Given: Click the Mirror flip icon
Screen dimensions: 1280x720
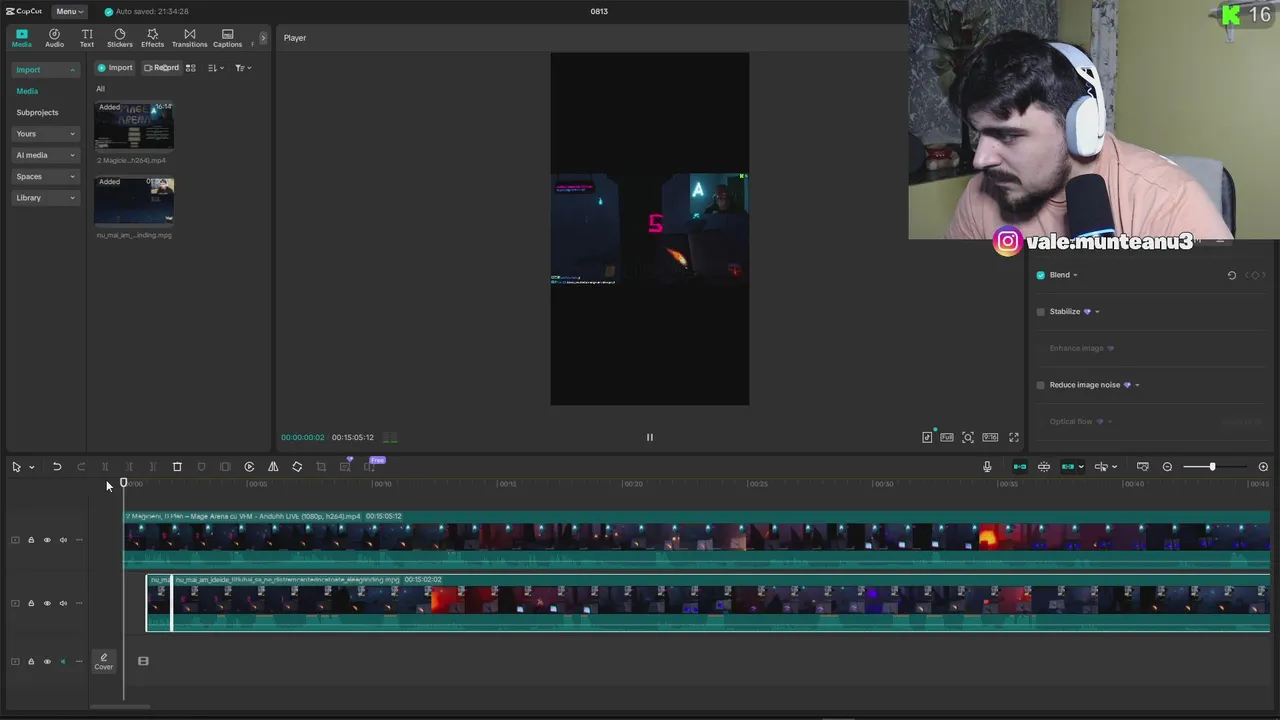Looking at the screenshot, I should pos(273,467).
